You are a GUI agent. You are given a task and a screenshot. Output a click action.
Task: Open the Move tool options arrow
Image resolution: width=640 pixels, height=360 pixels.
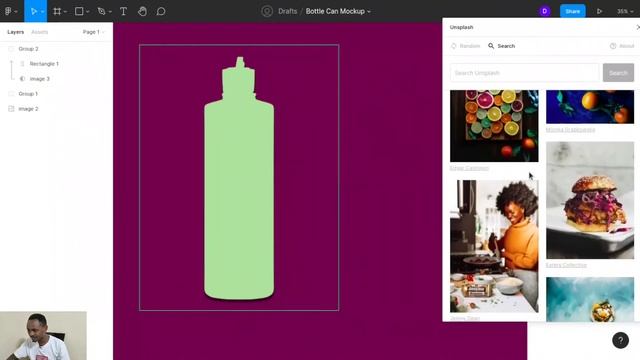[42, 12]
